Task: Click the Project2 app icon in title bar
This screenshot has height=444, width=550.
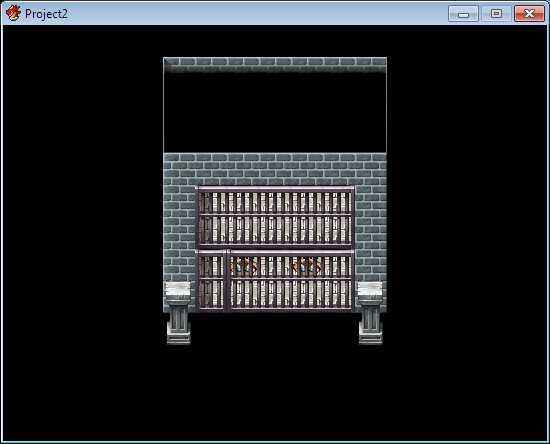Action: click(13, 14)
